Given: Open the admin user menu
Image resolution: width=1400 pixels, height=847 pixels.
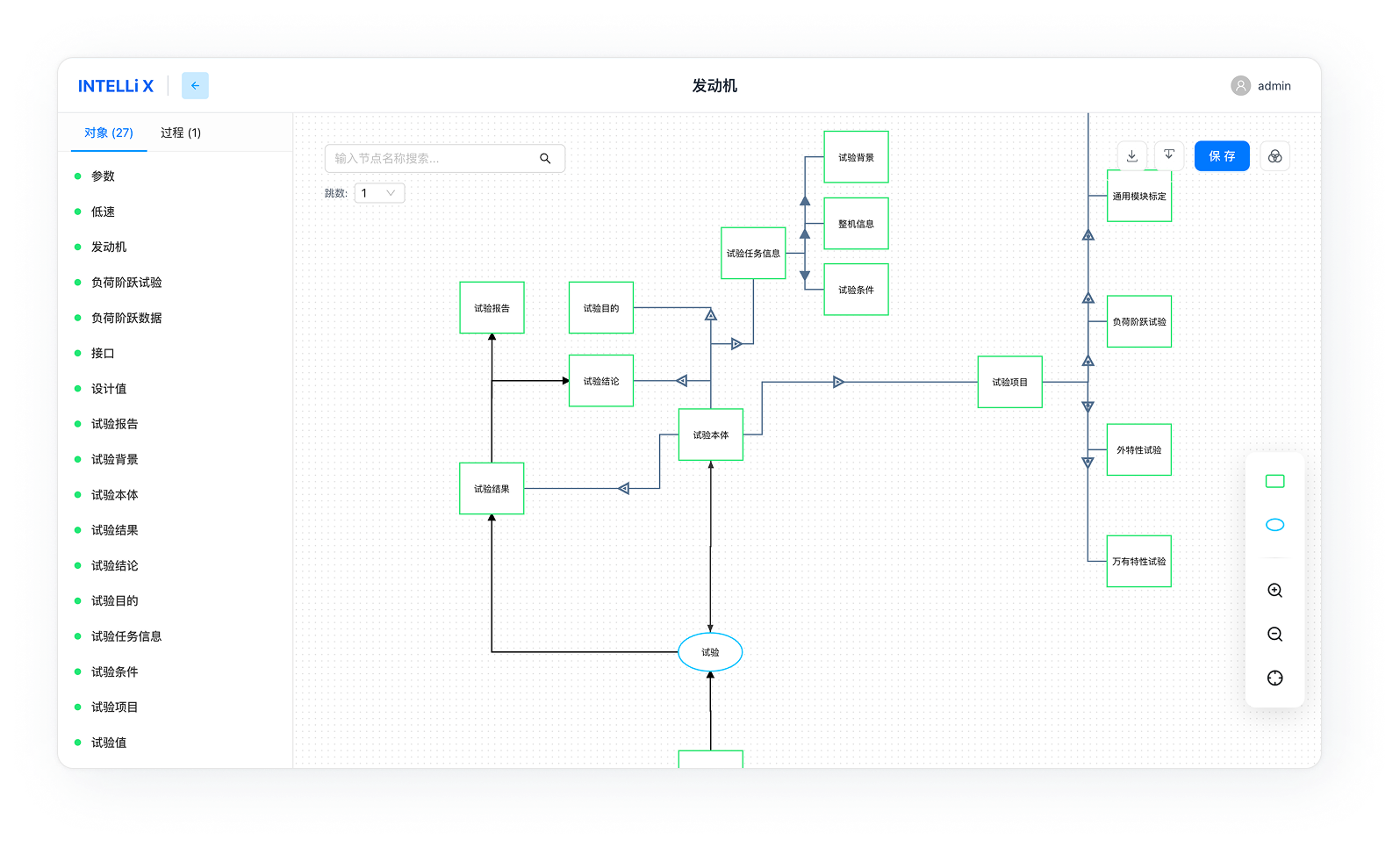Looking at the screenshot, I should (x=1260, y=86).
